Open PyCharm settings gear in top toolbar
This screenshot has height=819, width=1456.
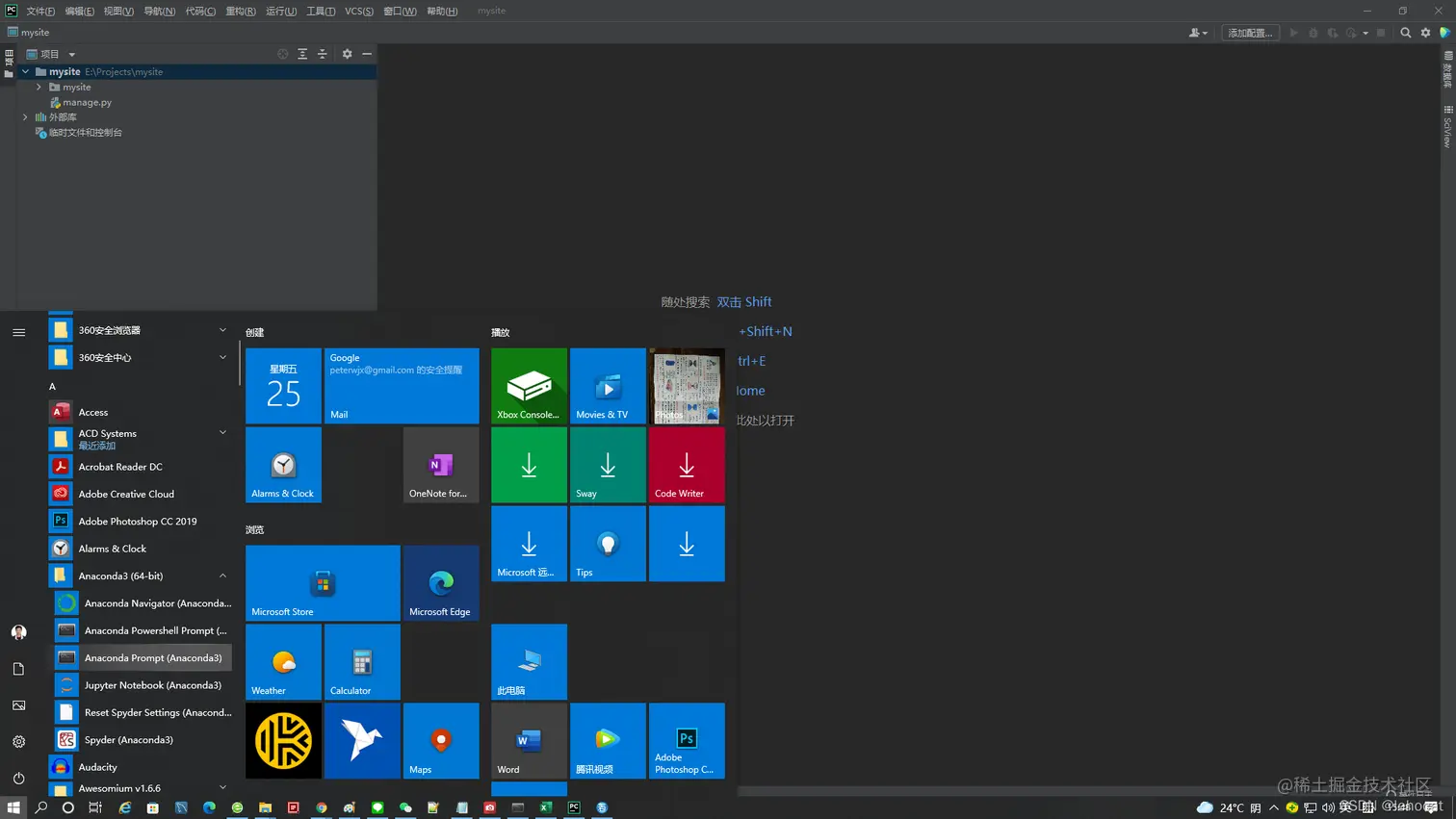pos(1426,33)
